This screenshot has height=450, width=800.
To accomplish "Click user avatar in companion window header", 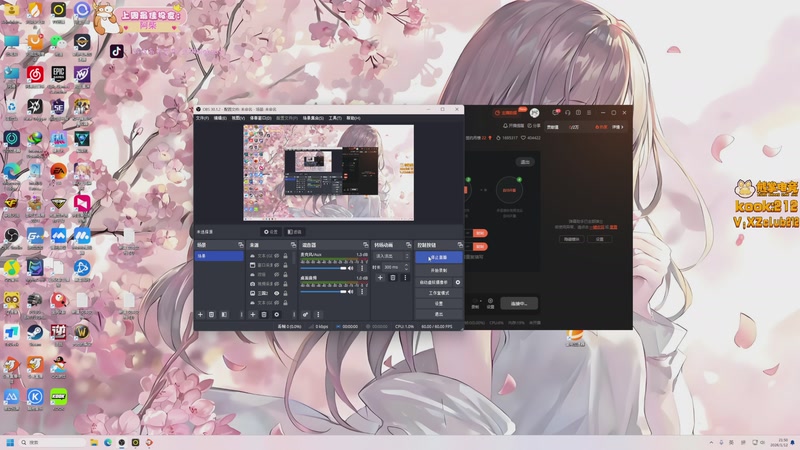I will 534,113.
